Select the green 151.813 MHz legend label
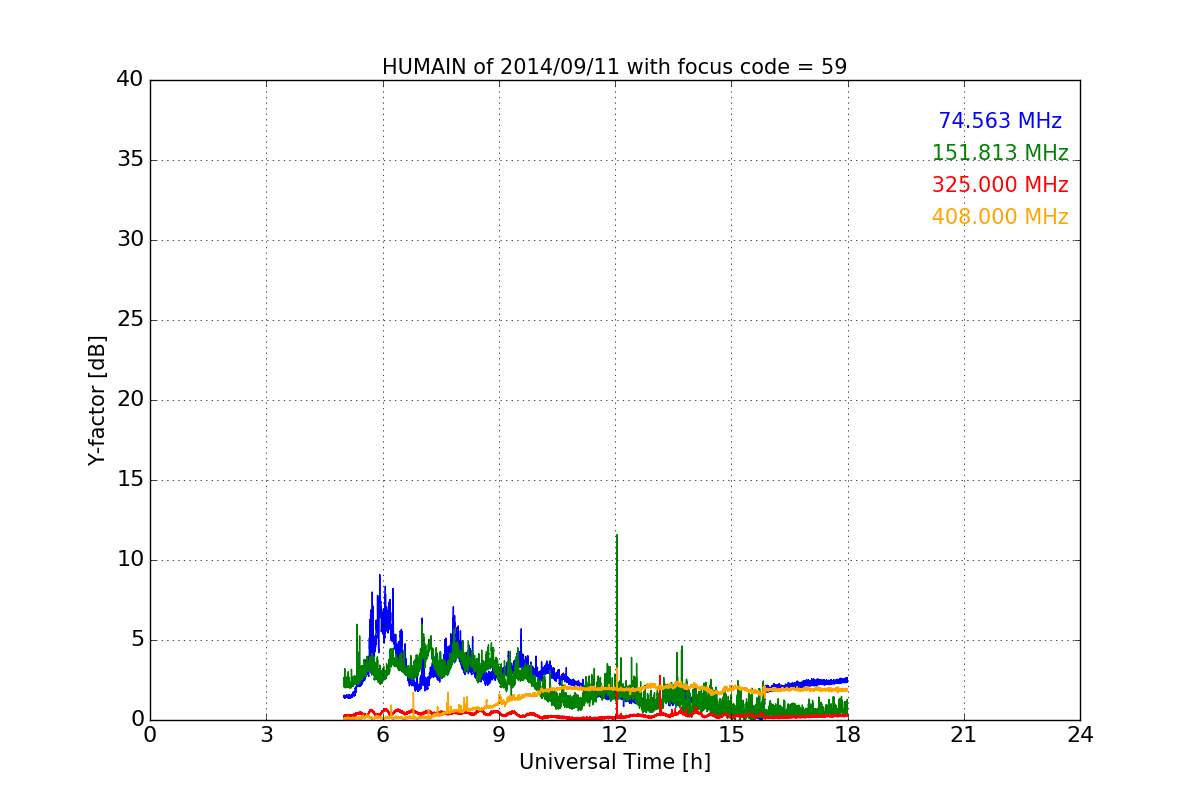1200x800 pixels. click(x=1000, y=153)
